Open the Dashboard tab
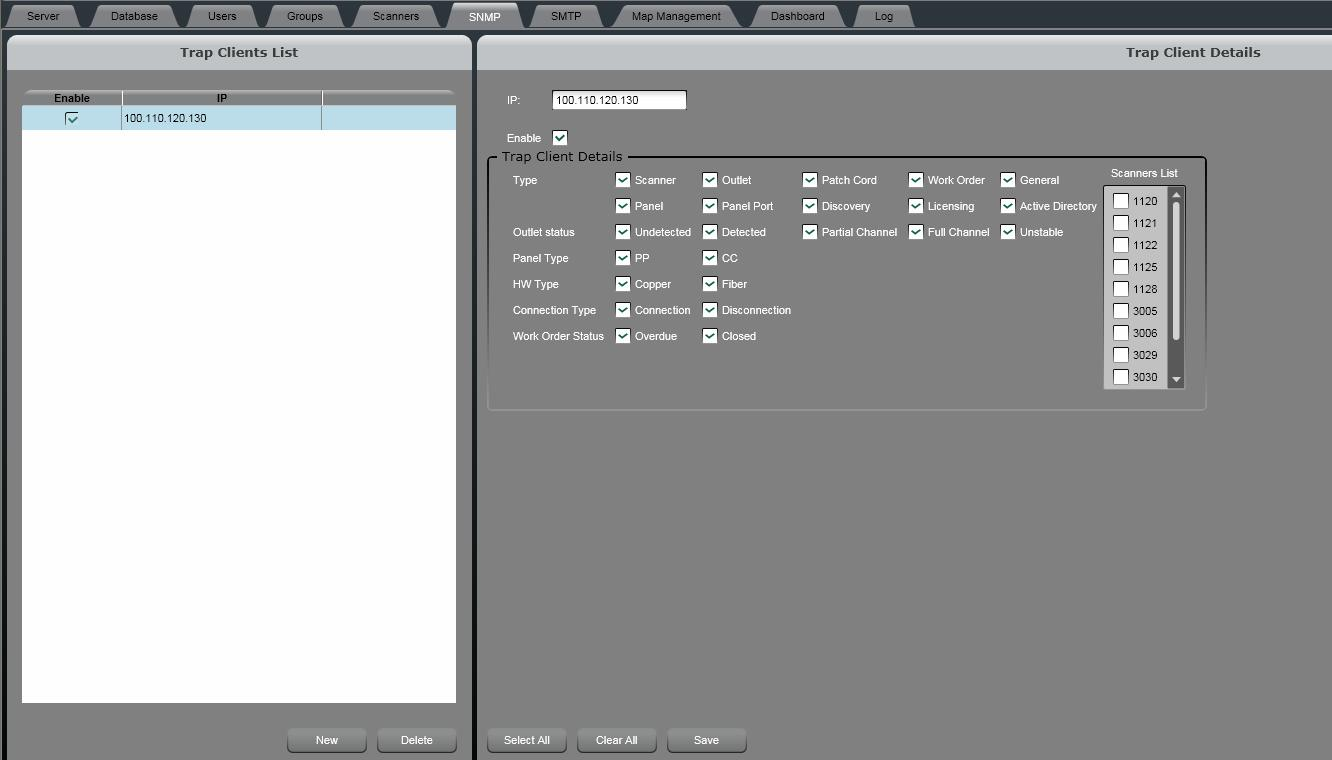The width and height of the screenshot is (1332, 760). click(x=797, y=16)
